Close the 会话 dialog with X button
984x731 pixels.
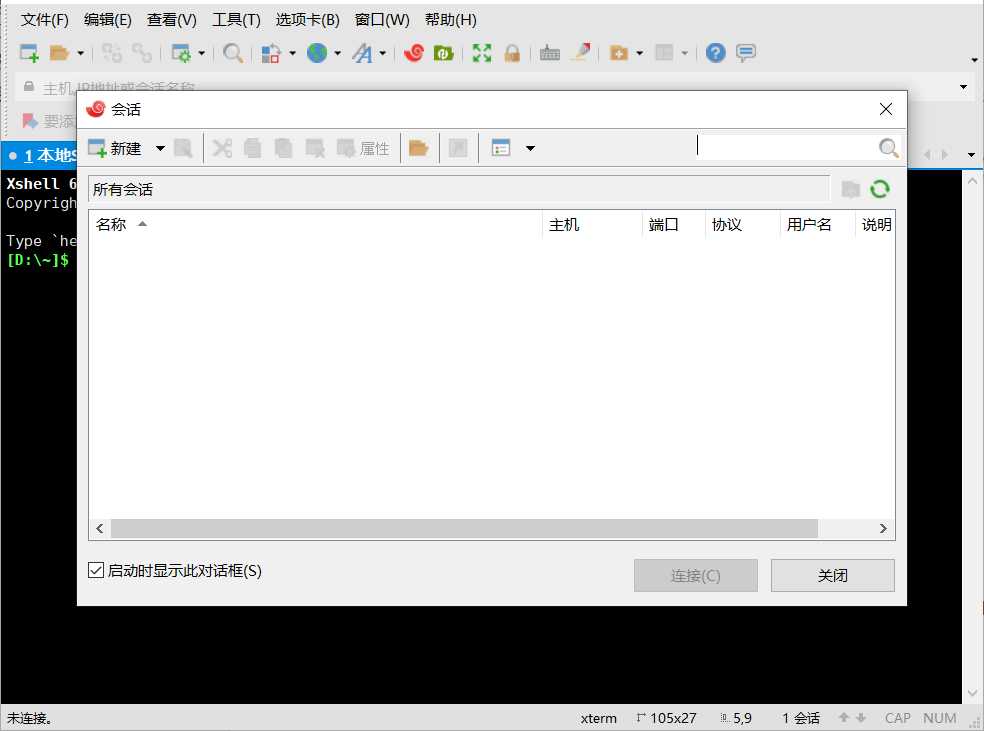click(x=886, y=109)
